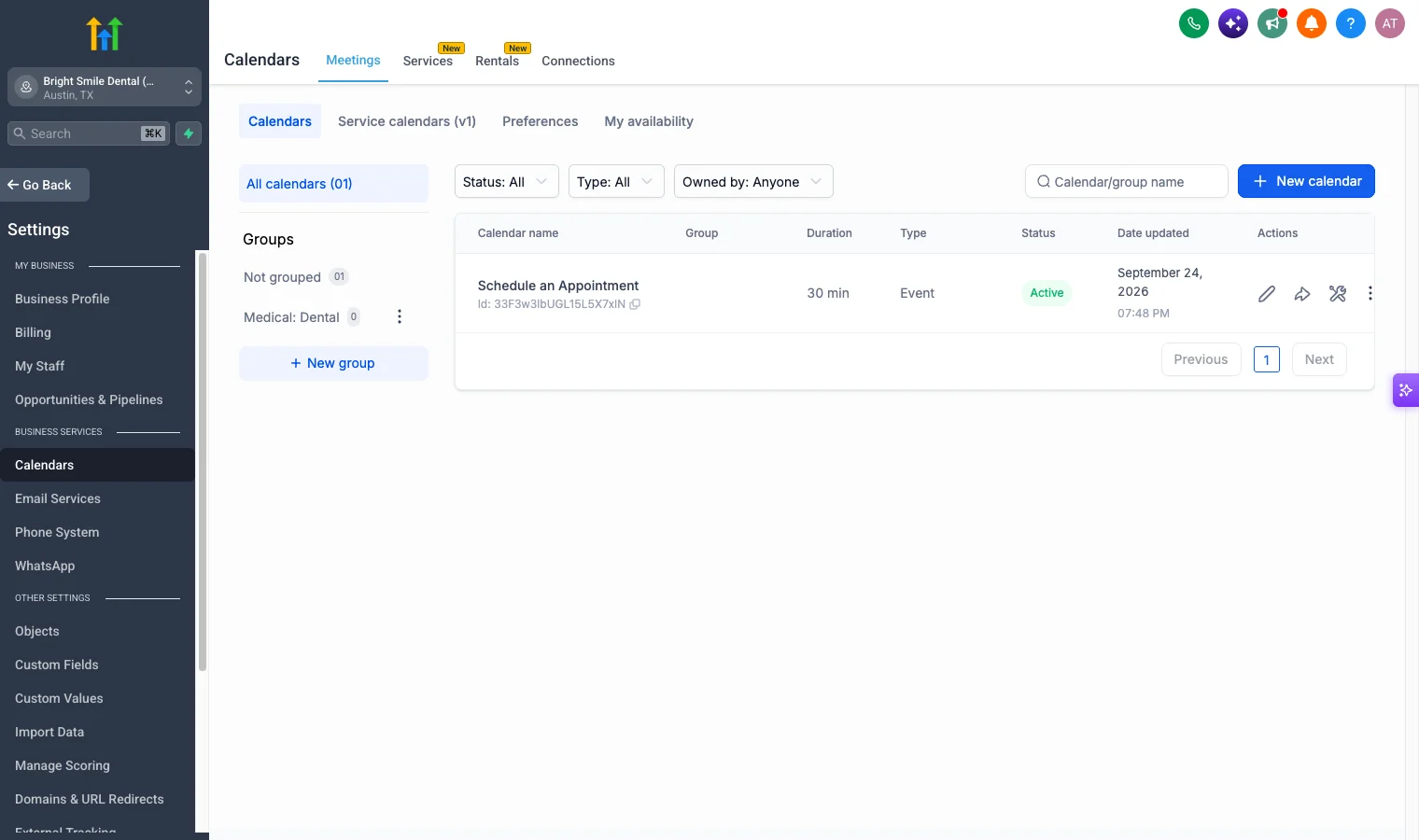The width and height of the screenshot is (1419, 840).
Task: Open the Owned by: Anyone dropdown
Action: [753, 181]
